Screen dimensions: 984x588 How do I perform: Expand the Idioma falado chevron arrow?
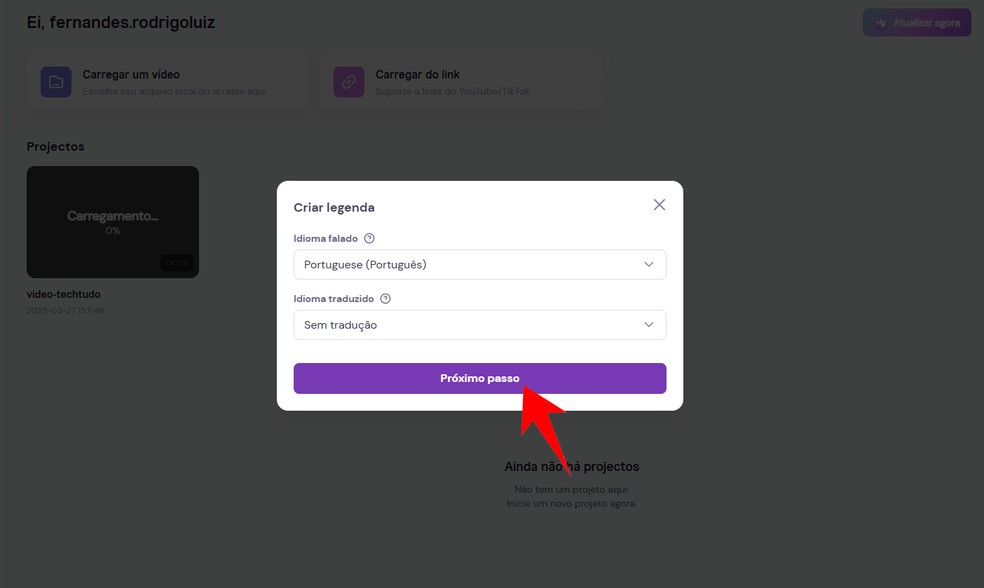click(x=649, y=265)
